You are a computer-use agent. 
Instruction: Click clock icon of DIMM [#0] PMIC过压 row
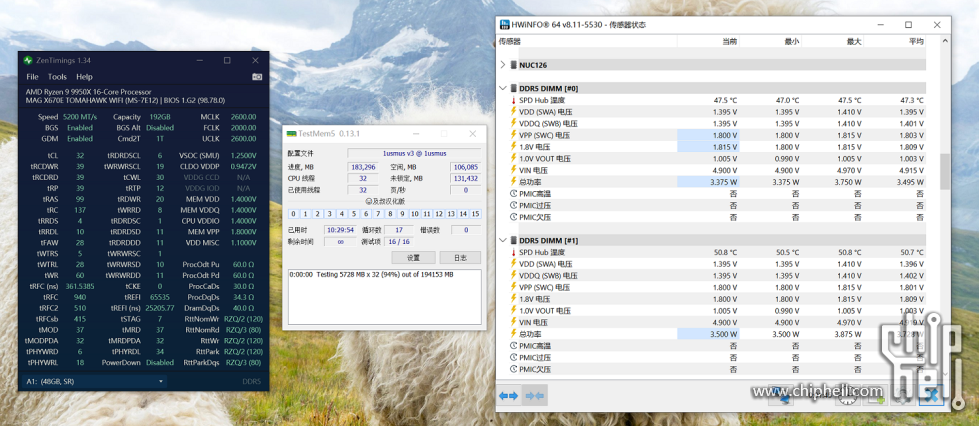(513, 206)
